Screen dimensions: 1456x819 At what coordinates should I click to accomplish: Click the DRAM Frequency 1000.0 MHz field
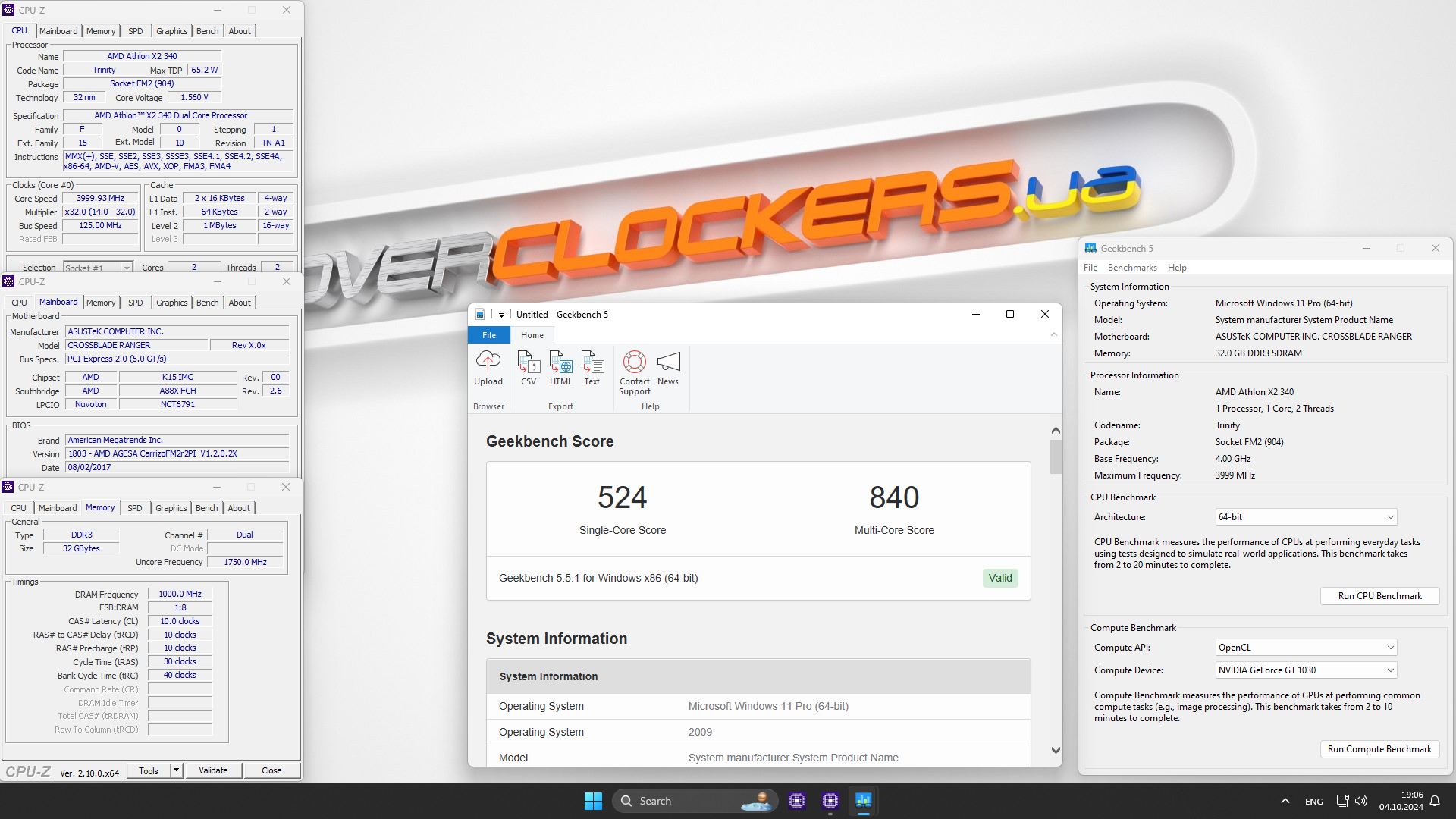click(x=180, y=595)
